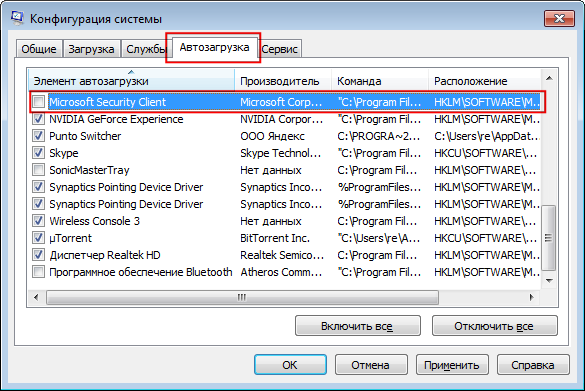Click the Отмена button
The width and height of the screenshot is (585, 391).
(371, 365)
